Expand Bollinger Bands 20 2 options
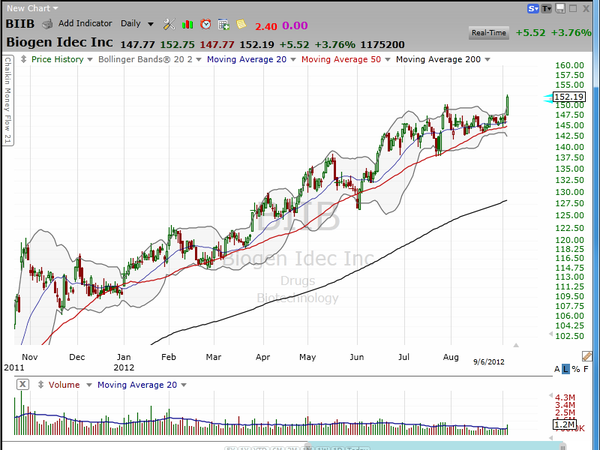 [x=199, y=60]
